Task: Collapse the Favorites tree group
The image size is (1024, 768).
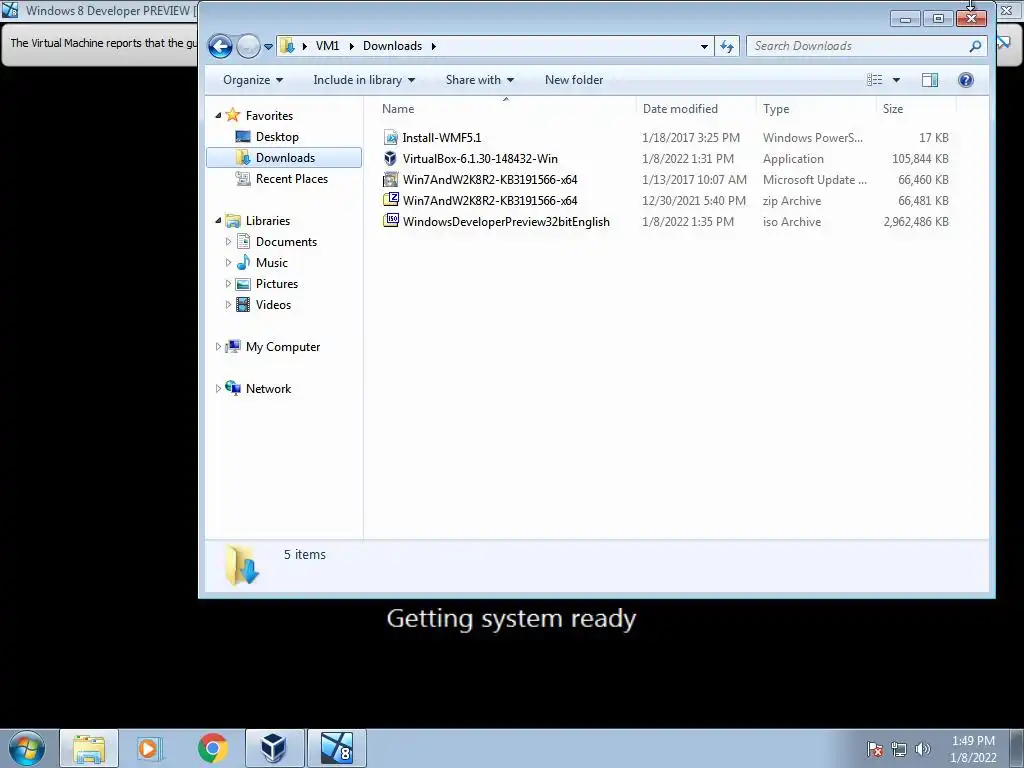Action: [218, 116]
